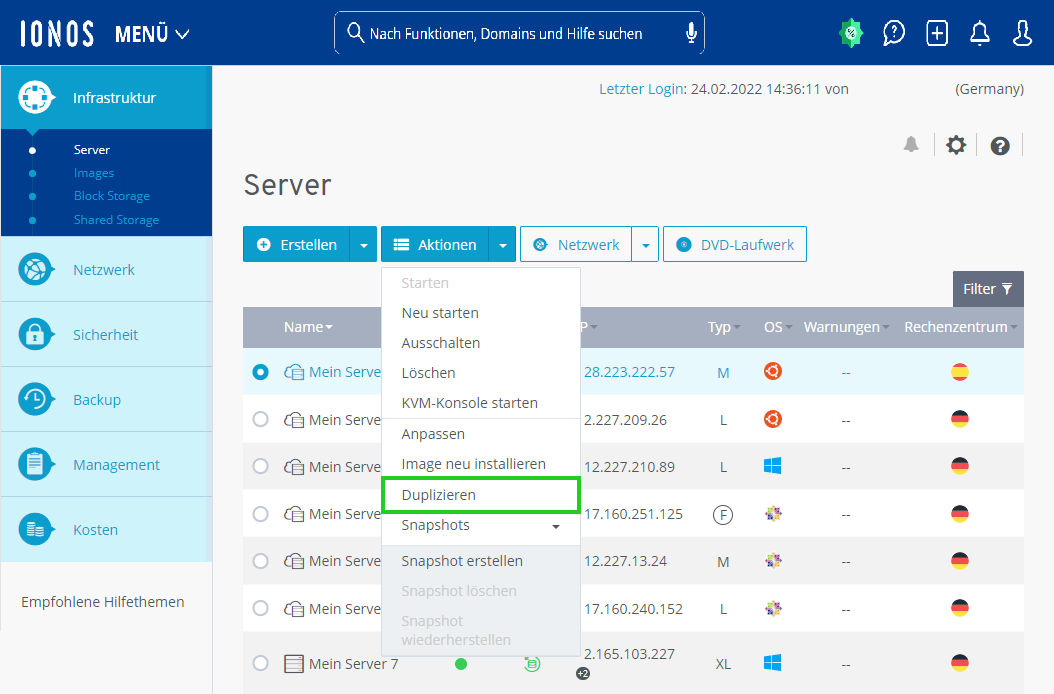This screenshot has width=1054, height=694.
Task: Open Shared Storage in sidebar
Action: click(116, 220)
